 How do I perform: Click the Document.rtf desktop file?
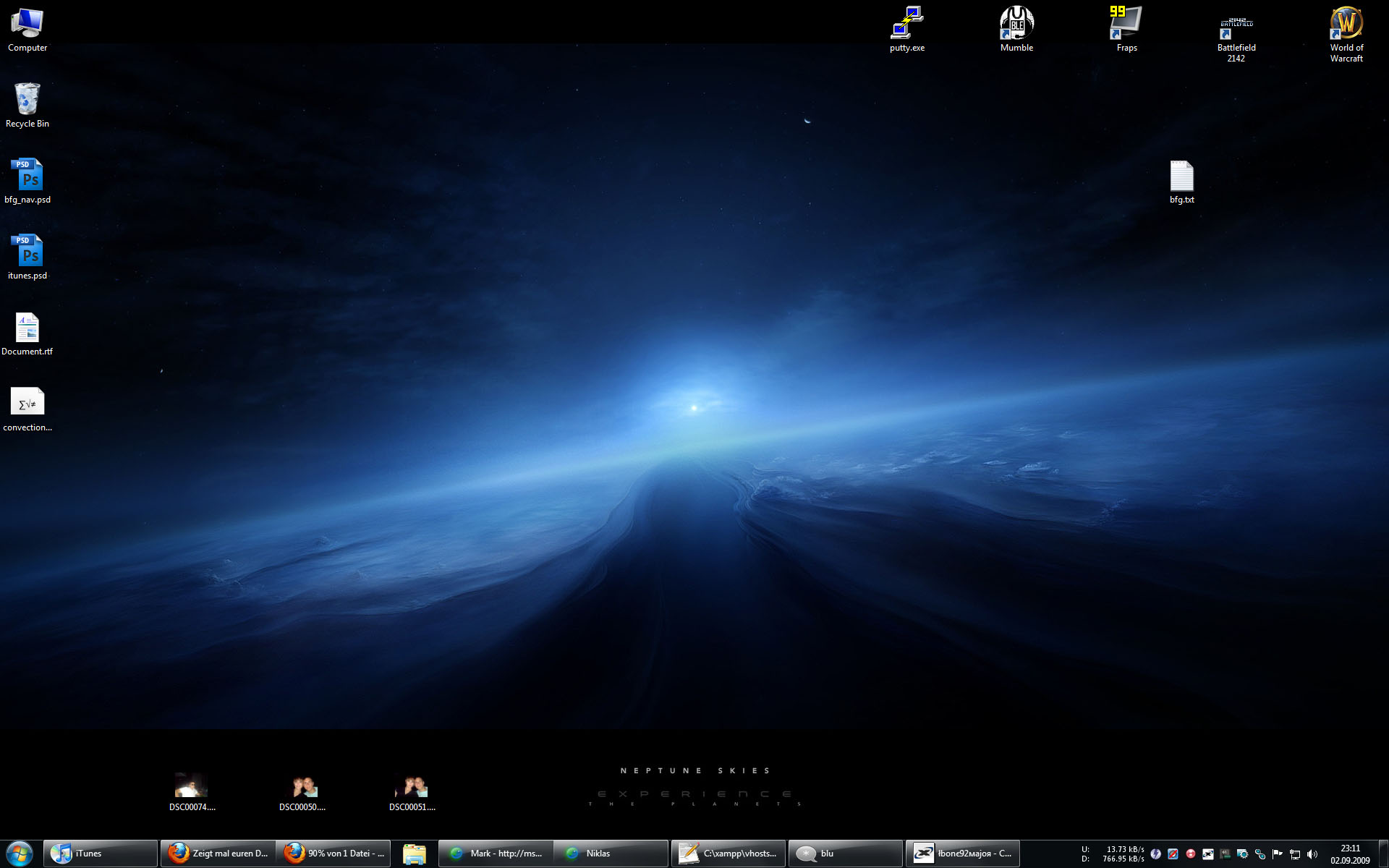[x=27, y=329]
